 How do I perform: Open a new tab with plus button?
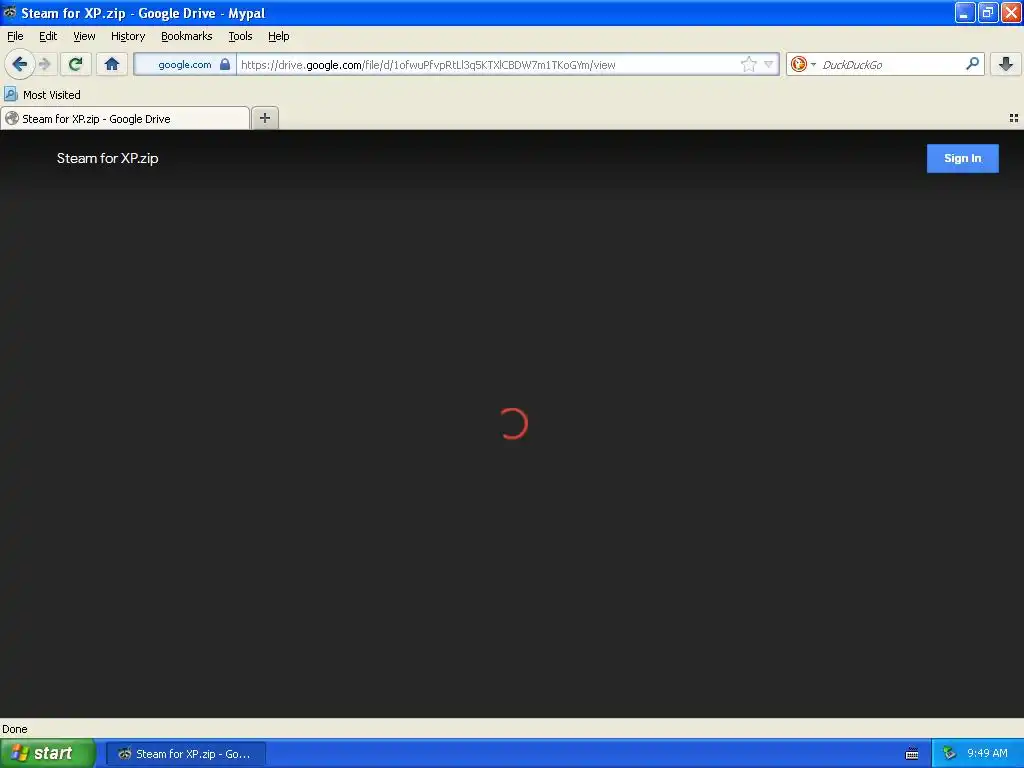coord(265,118)
